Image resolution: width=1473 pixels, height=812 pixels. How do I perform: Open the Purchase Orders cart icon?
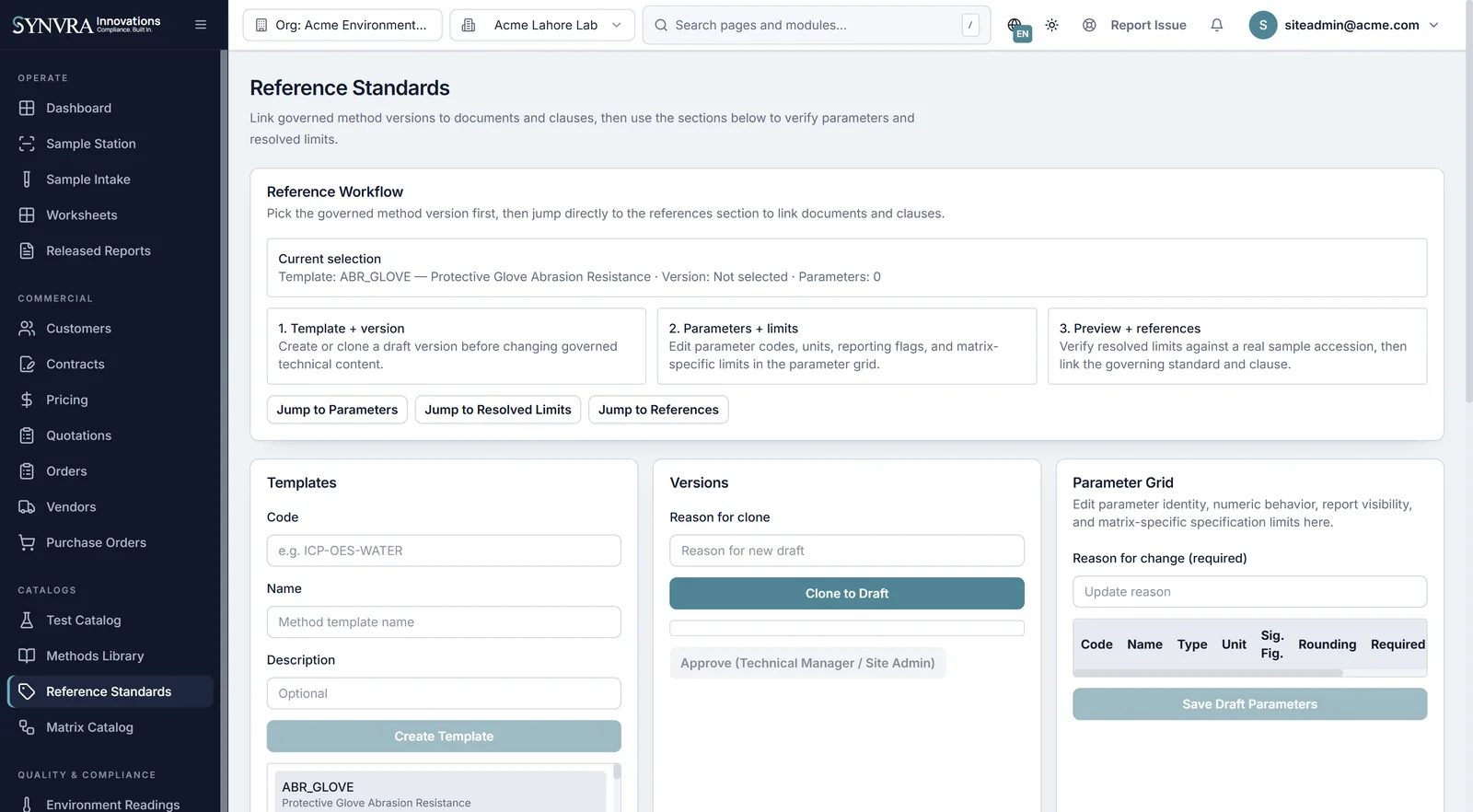pos(27,543)
